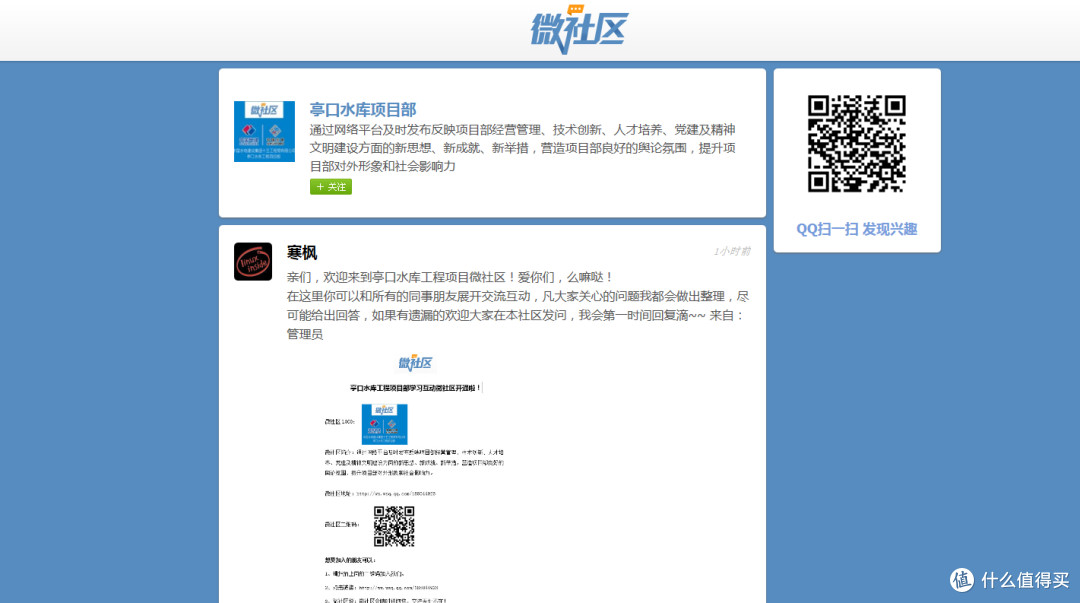Click the post line ending with 来自：

[515, 315]
